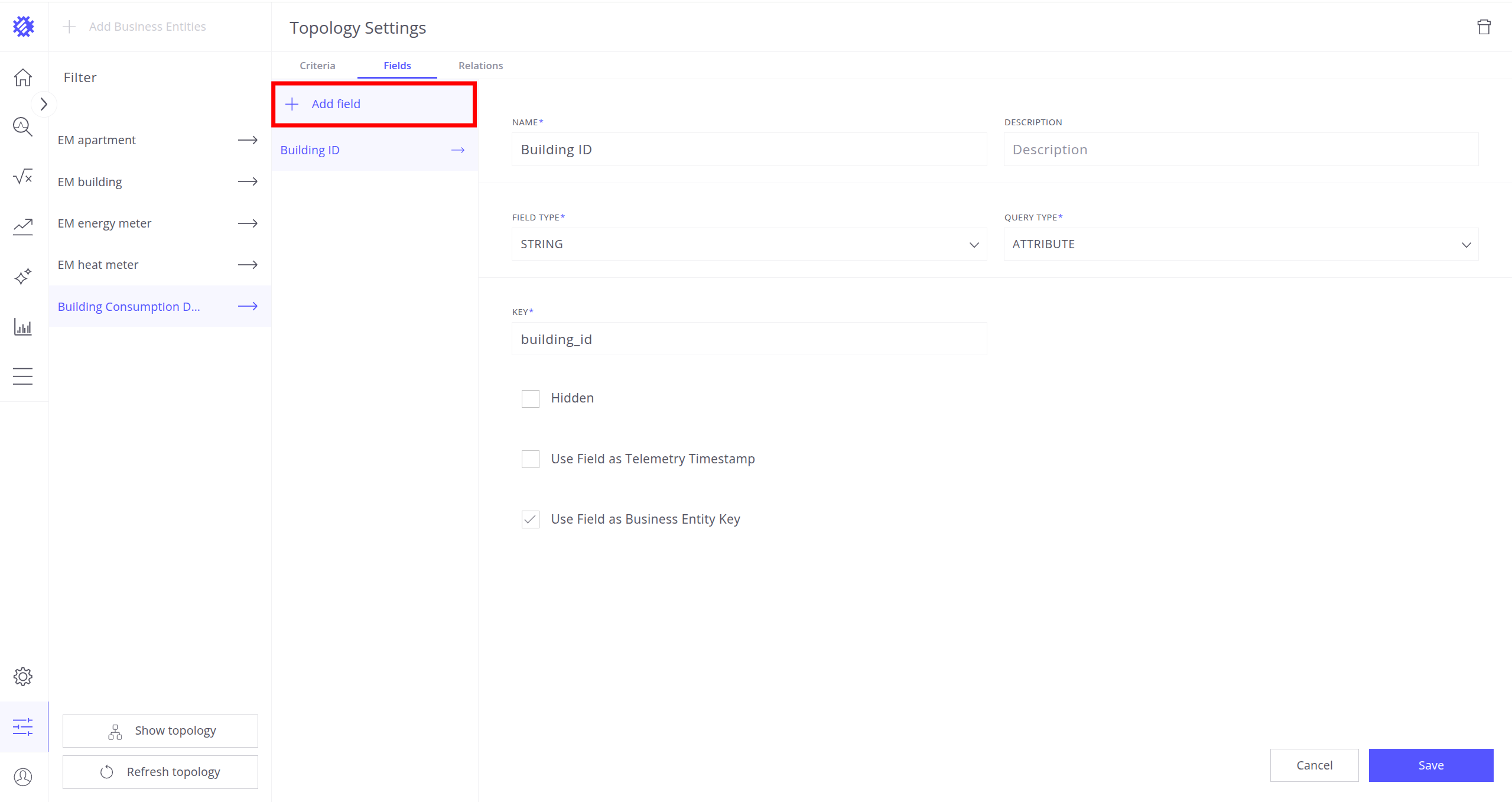Viewport: 1512px width, 802px height.
Task: Open the user profile icon
Action: pyautogui.click(x=23, y=777)
